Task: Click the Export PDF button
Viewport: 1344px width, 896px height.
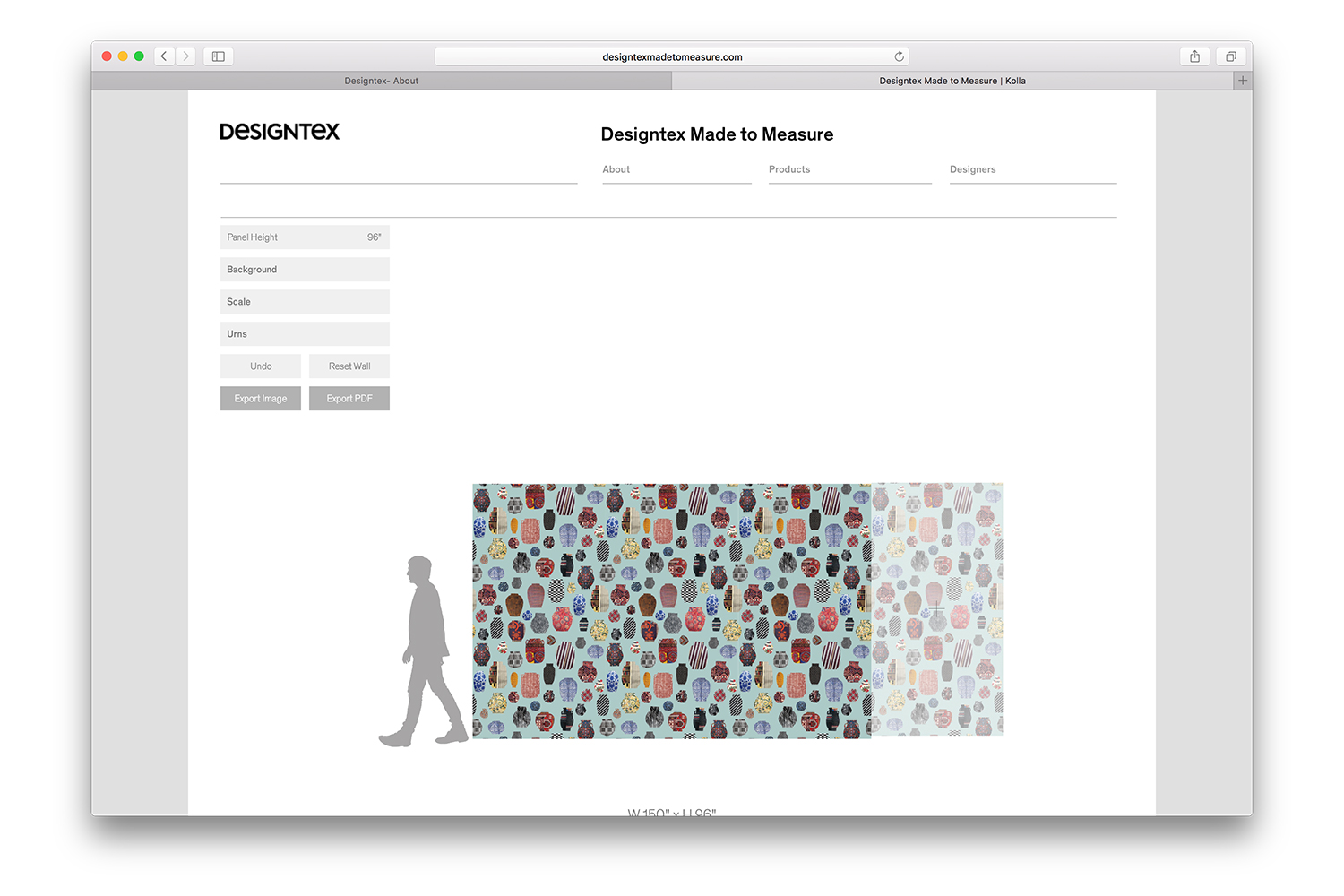Action: pos(349,399)
